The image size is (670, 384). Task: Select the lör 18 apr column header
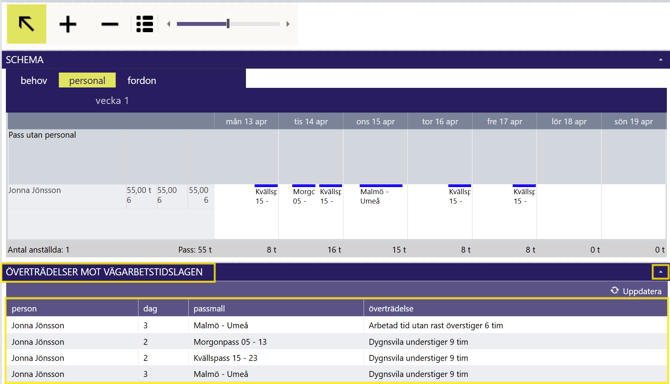569,122
